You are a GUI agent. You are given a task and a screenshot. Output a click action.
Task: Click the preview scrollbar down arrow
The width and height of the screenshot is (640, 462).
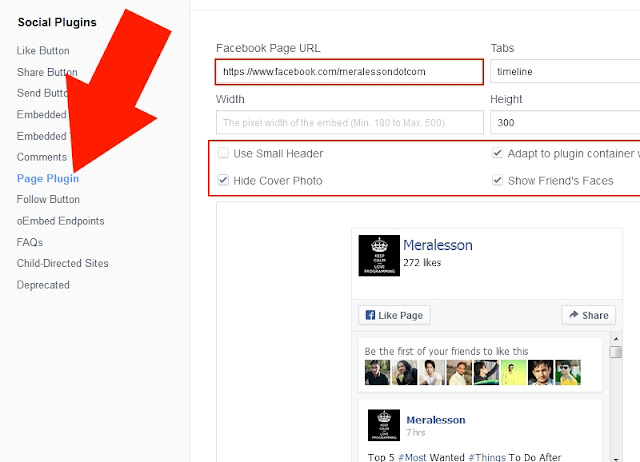pyautogui.click(x=616, y=459)
